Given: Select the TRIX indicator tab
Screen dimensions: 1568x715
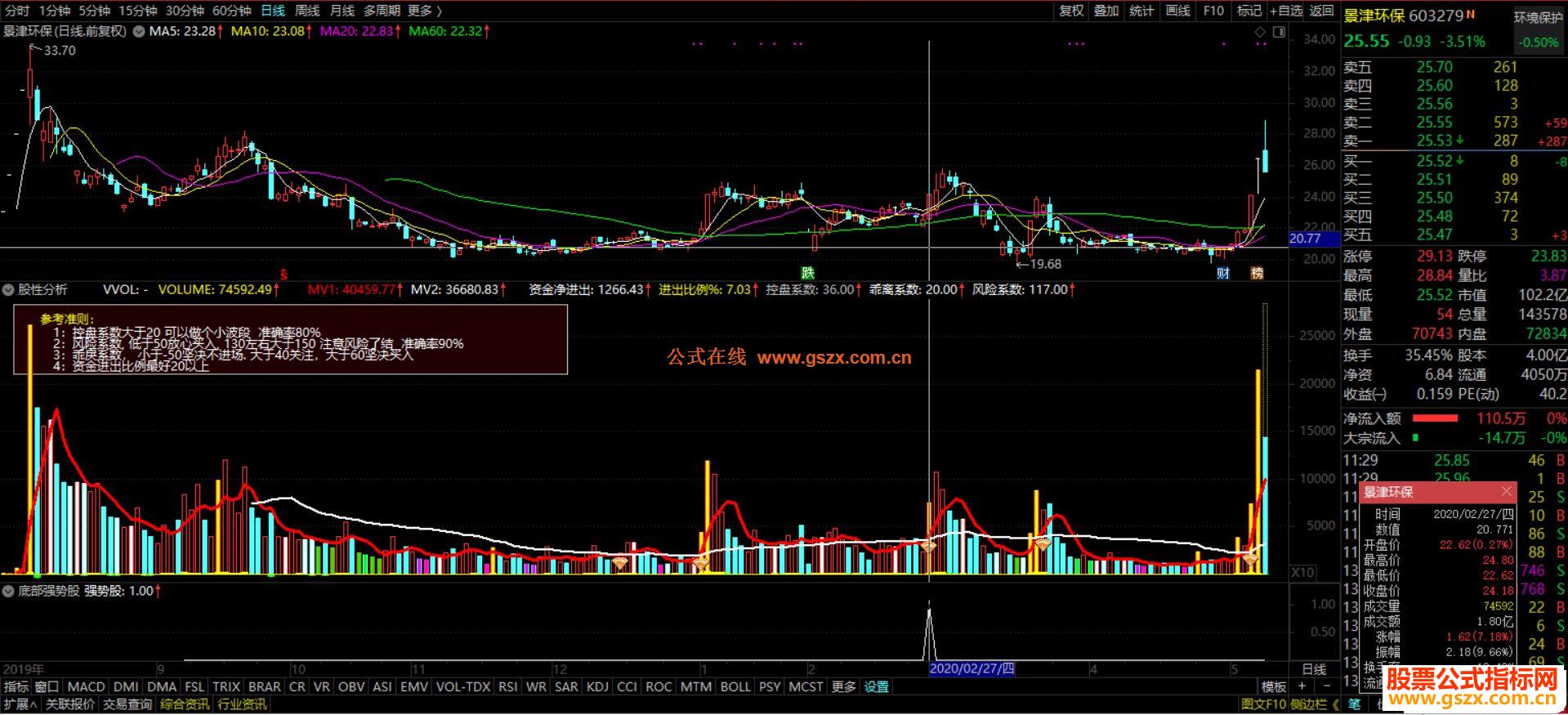Looking at the screenshot, I should click(226, 686).
